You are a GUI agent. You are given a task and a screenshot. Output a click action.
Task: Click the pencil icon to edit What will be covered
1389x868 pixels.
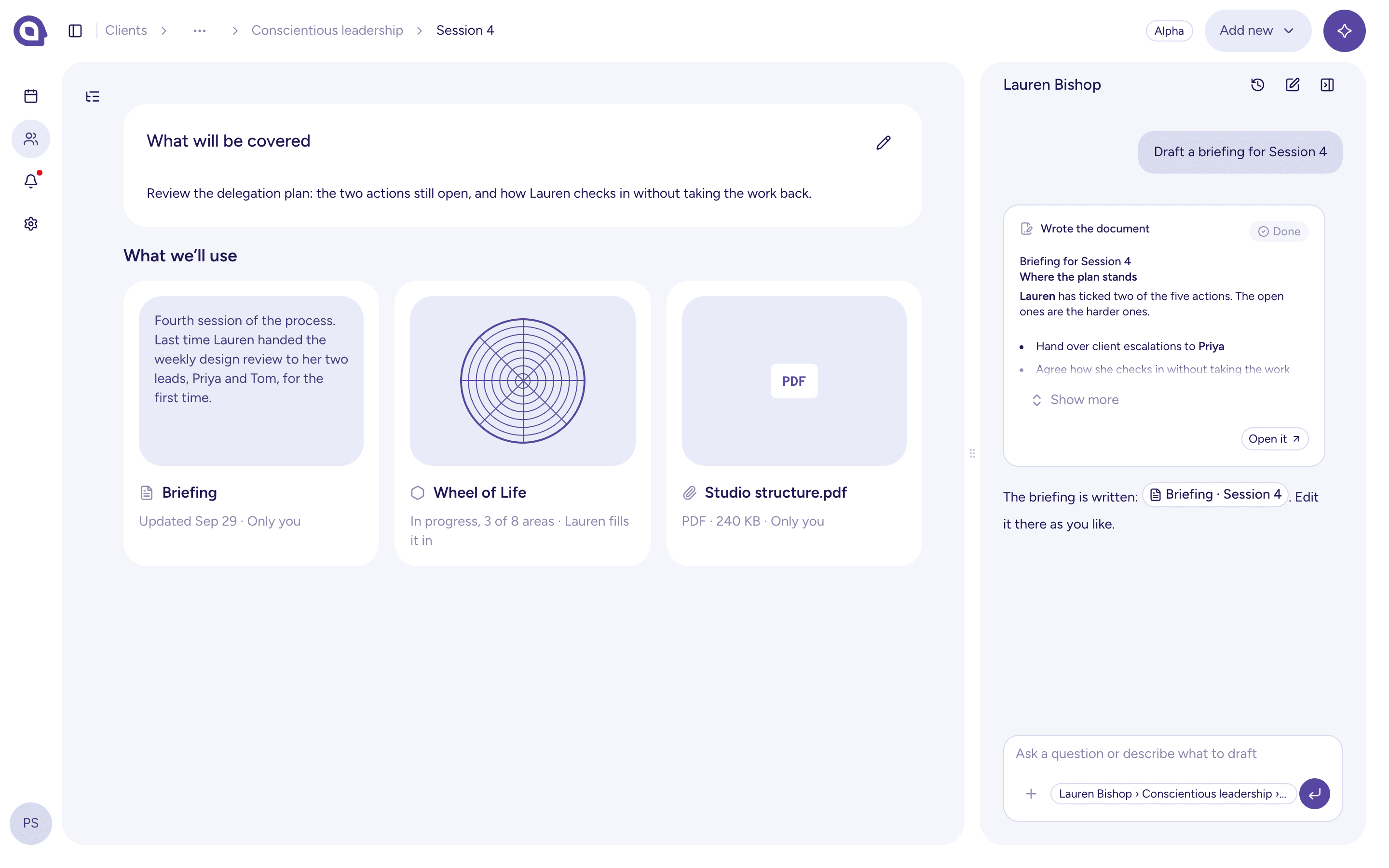tap(884, 142)
